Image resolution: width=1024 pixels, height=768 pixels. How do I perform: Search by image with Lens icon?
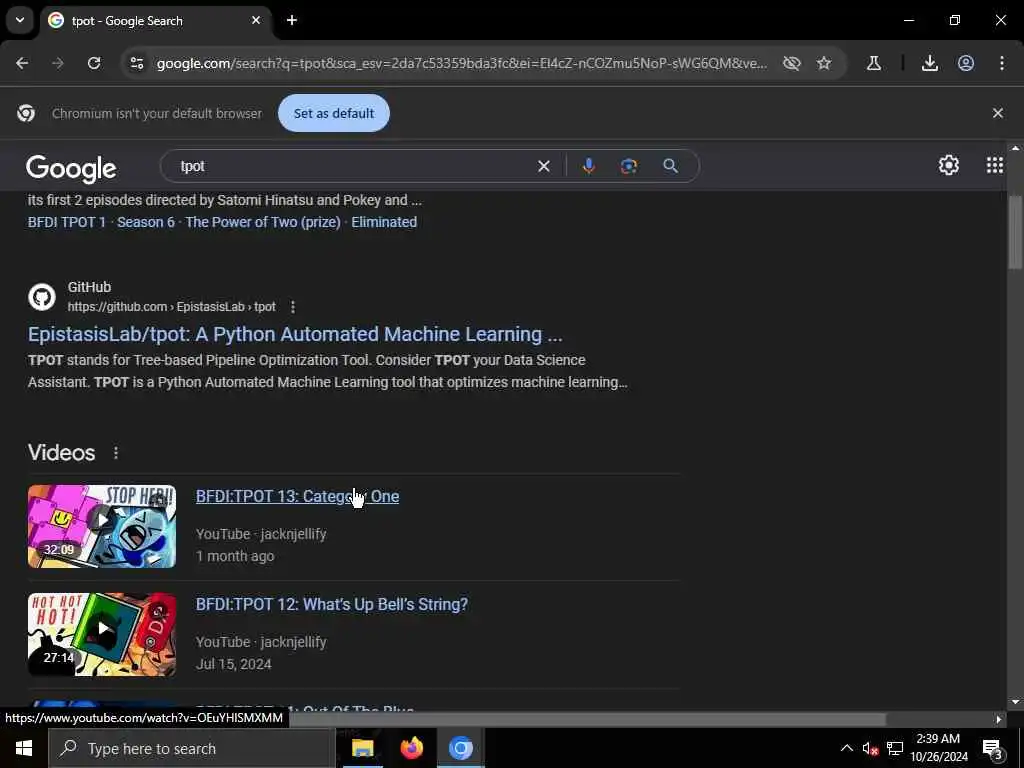(628, 166)
